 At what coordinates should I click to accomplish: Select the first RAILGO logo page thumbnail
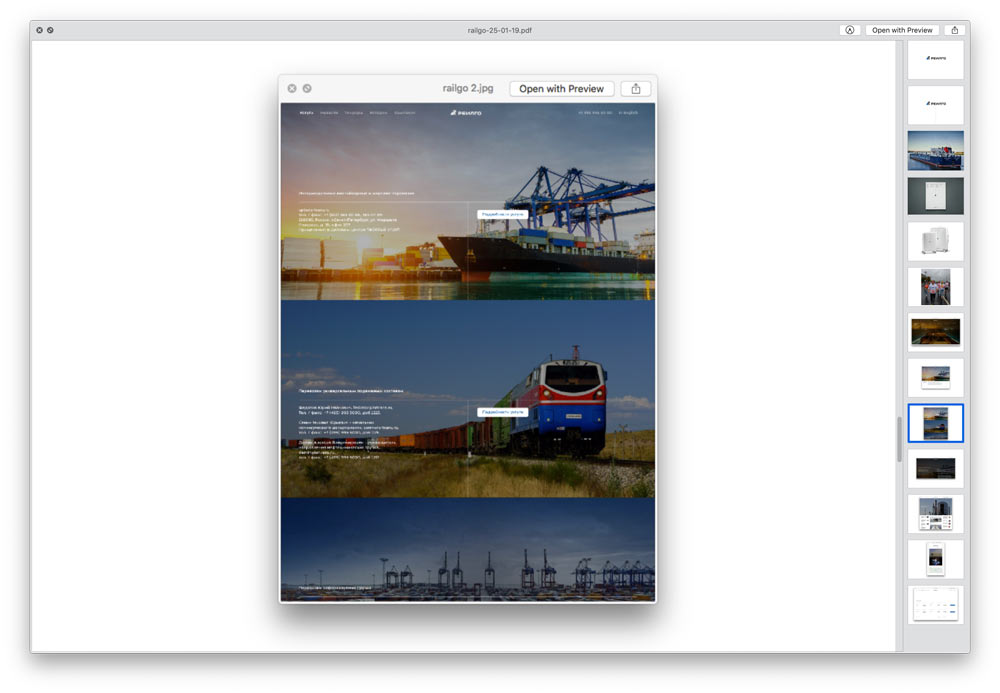point(935,59)
